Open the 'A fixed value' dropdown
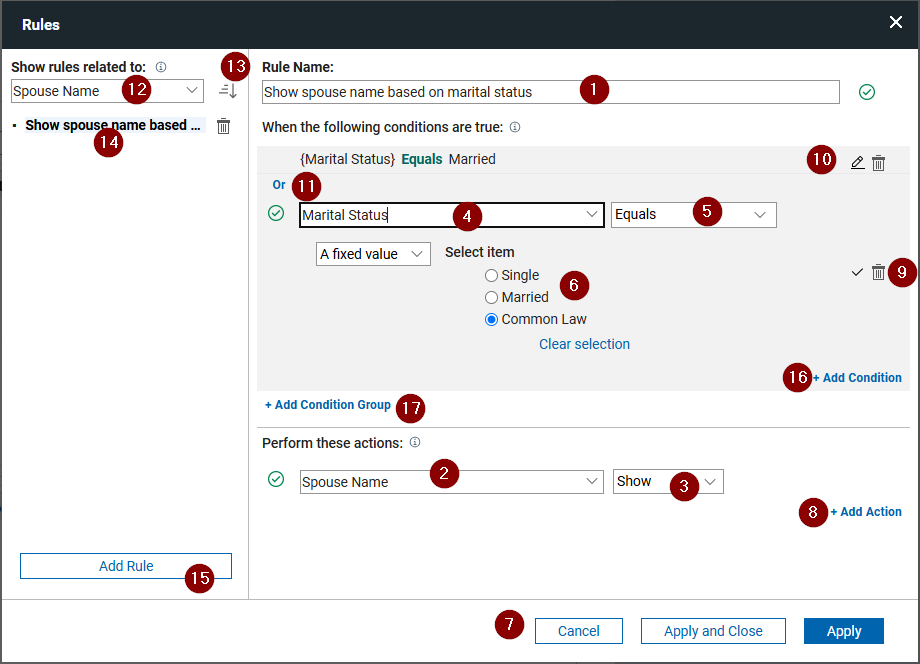The height and width of the screenshot is (664, 920). click(x=373, y=253)
